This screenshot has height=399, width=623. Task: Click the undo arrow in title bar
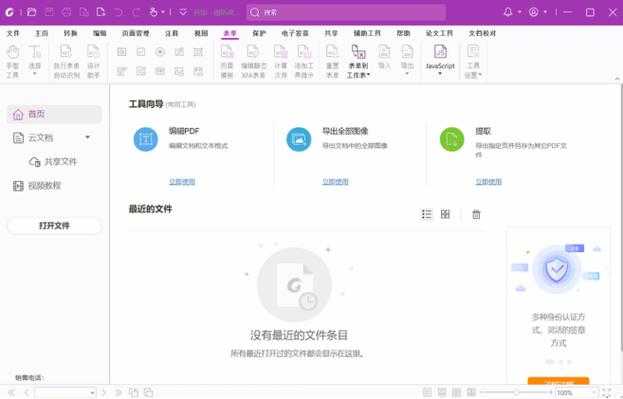point(118,12)
